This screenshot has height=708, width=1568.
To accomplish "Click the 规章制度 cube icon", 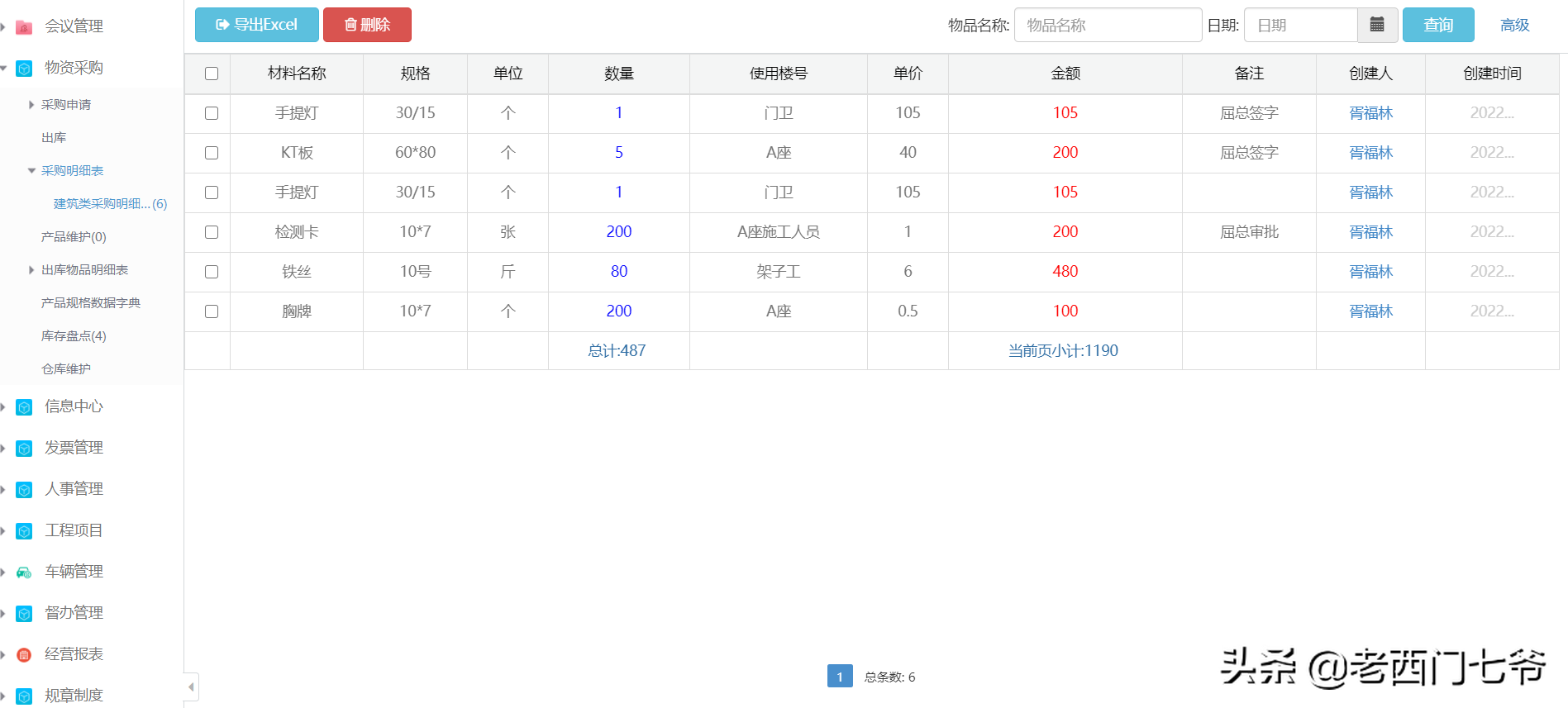I will point(24,696).
